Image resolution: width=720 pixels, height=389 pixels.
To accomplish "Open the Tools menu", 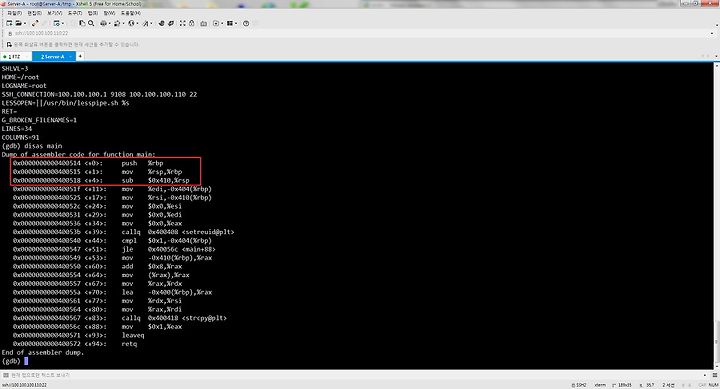I will (x=75, y=13).
